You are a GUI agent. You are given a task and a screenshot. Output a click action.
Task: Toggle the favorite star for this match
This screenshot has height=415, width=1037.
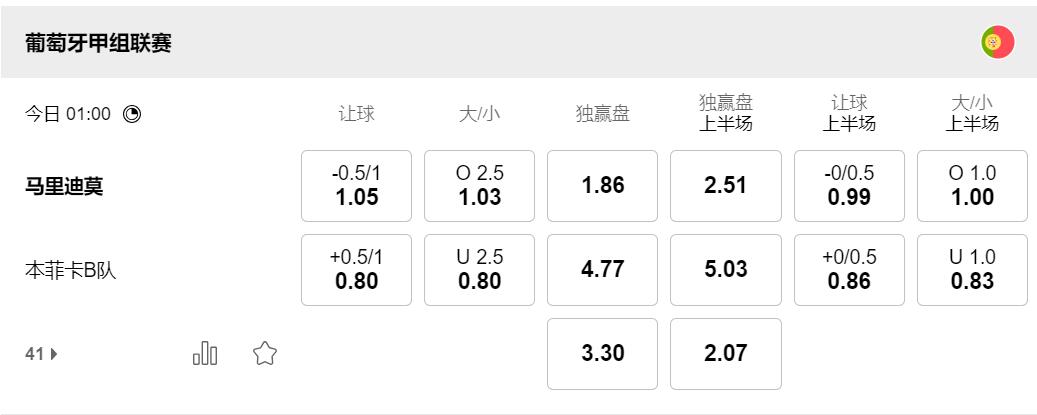[264, 353]
